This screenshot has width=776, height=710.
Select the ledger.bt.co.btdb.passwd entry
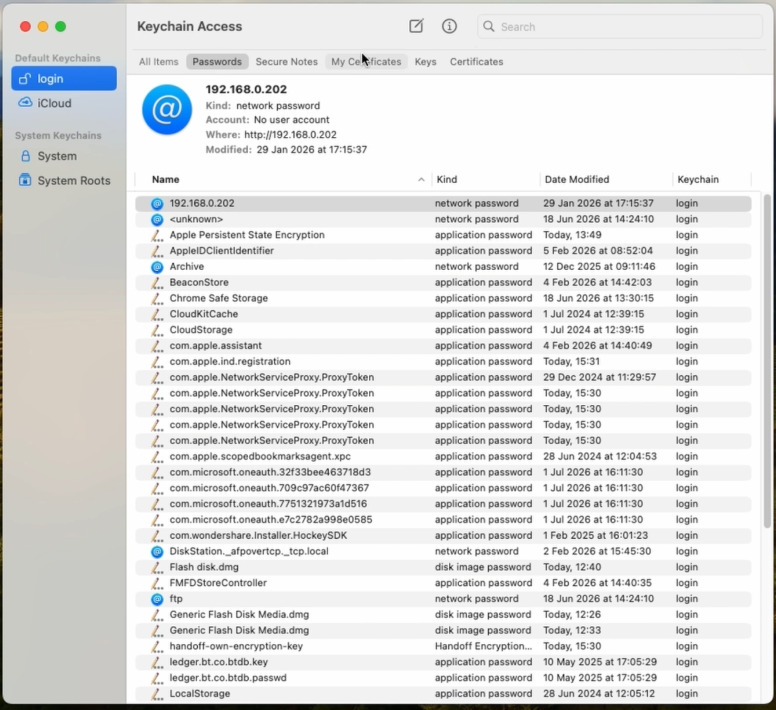point(443,678)
